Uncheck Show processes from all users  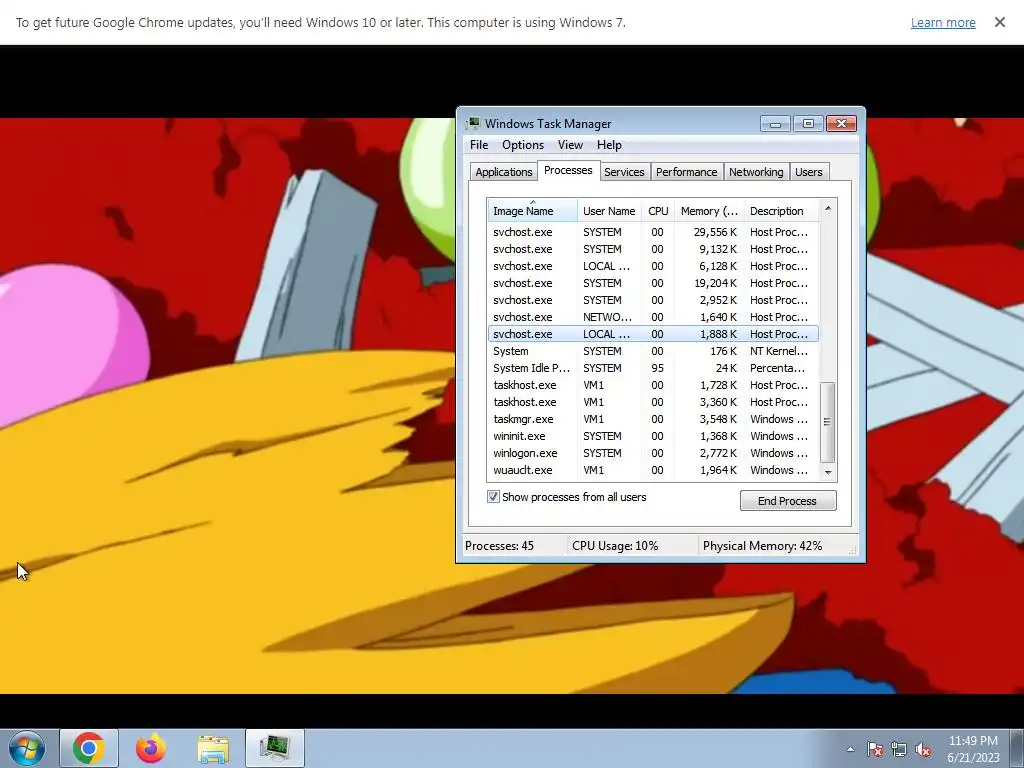493,497
